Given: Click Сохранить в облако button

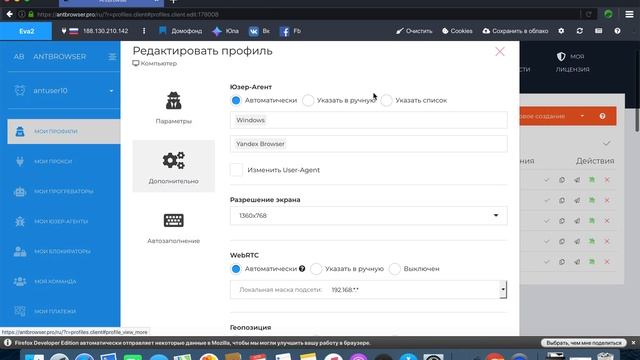Looking at the screenshot, I should tap(515, 31).
